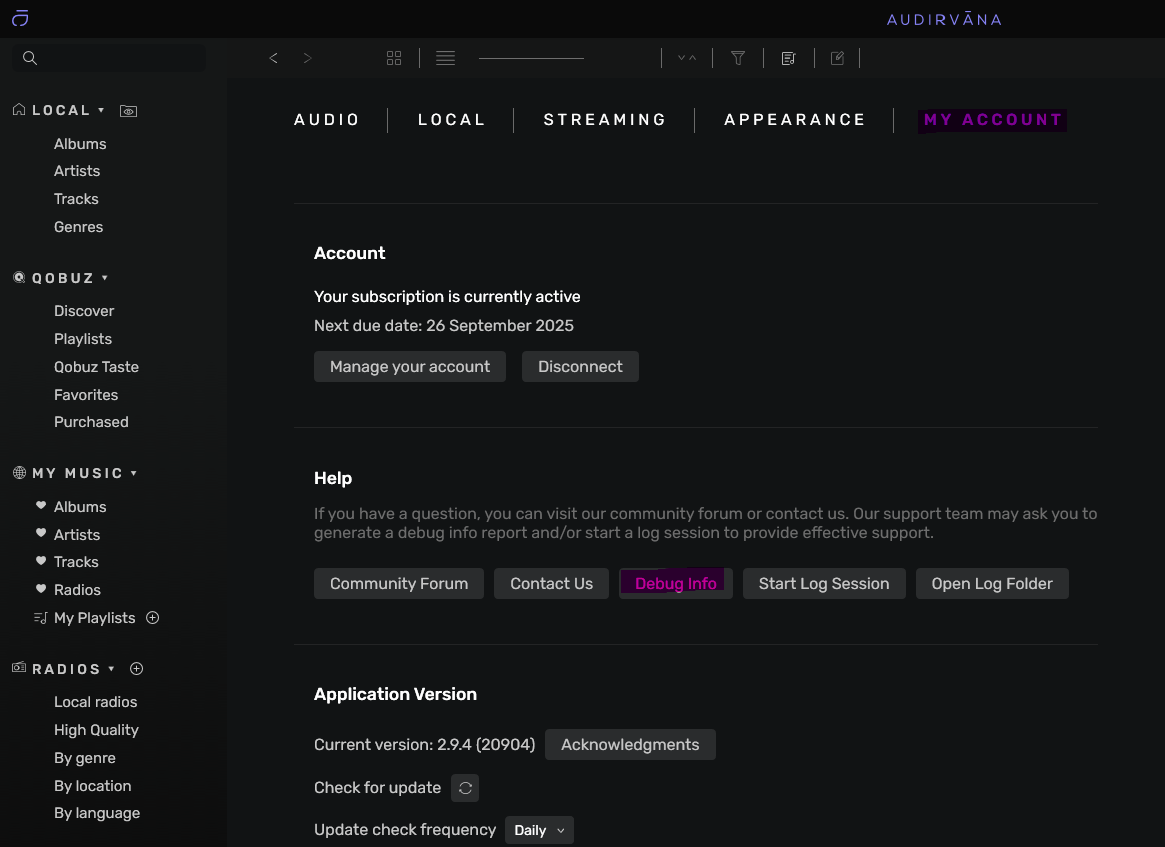Trigger the check for update refresh icon

[464, 788]
